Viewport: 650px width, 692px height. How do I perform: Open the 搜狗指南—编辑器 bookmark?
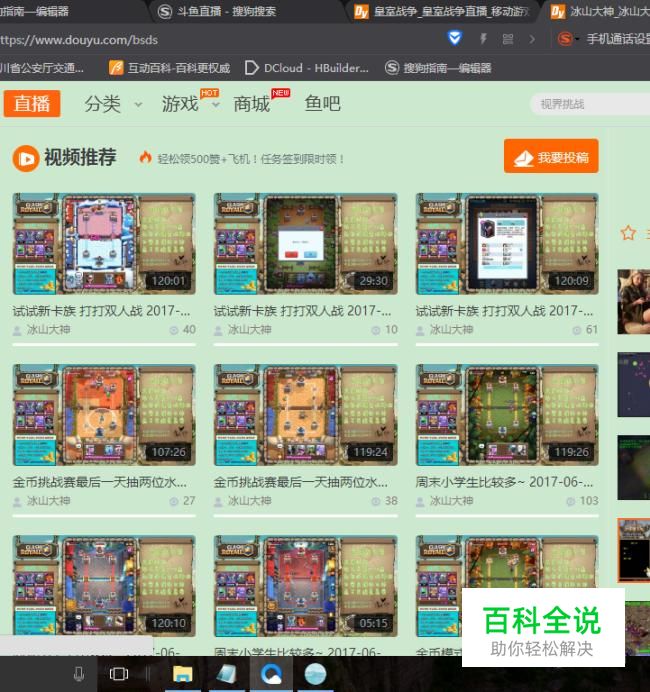pyautogui.click(x=438, y=68)
